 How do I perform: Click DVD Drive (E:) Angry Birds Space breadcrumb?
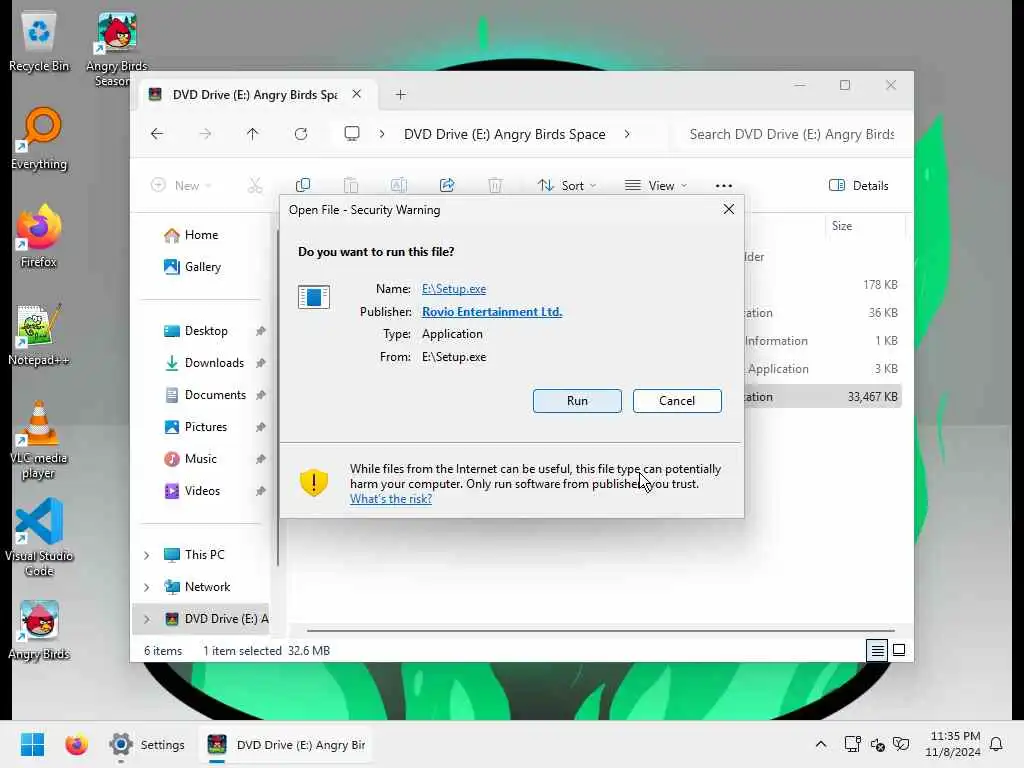pos(504,134)
